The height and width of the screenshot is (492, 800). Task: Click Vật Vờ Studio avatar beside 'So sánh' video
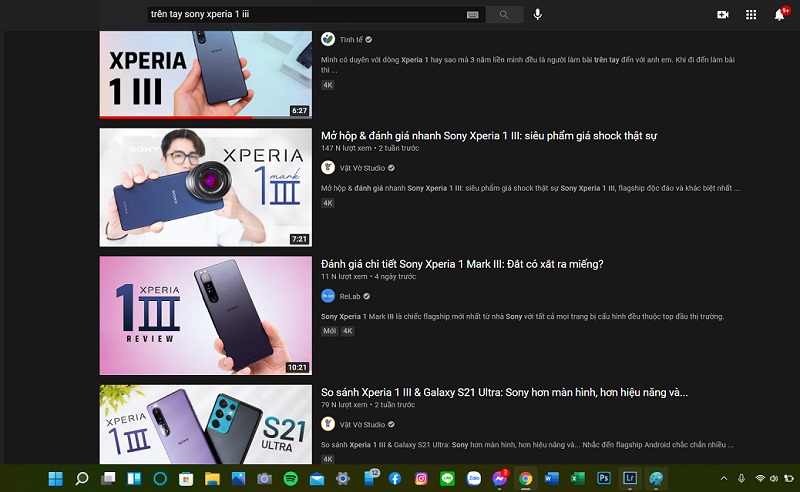tap(328, 424)
